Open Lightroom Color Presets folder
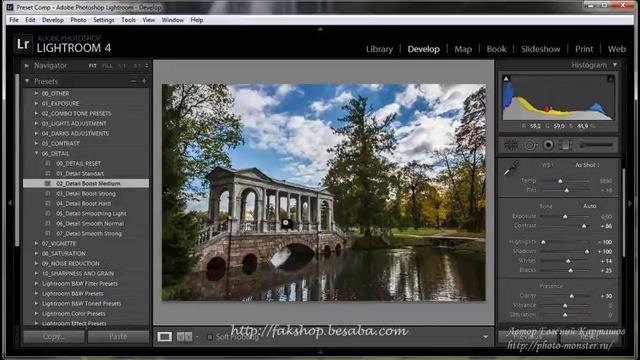Screen dimensions: 640x360 [73, 313]
